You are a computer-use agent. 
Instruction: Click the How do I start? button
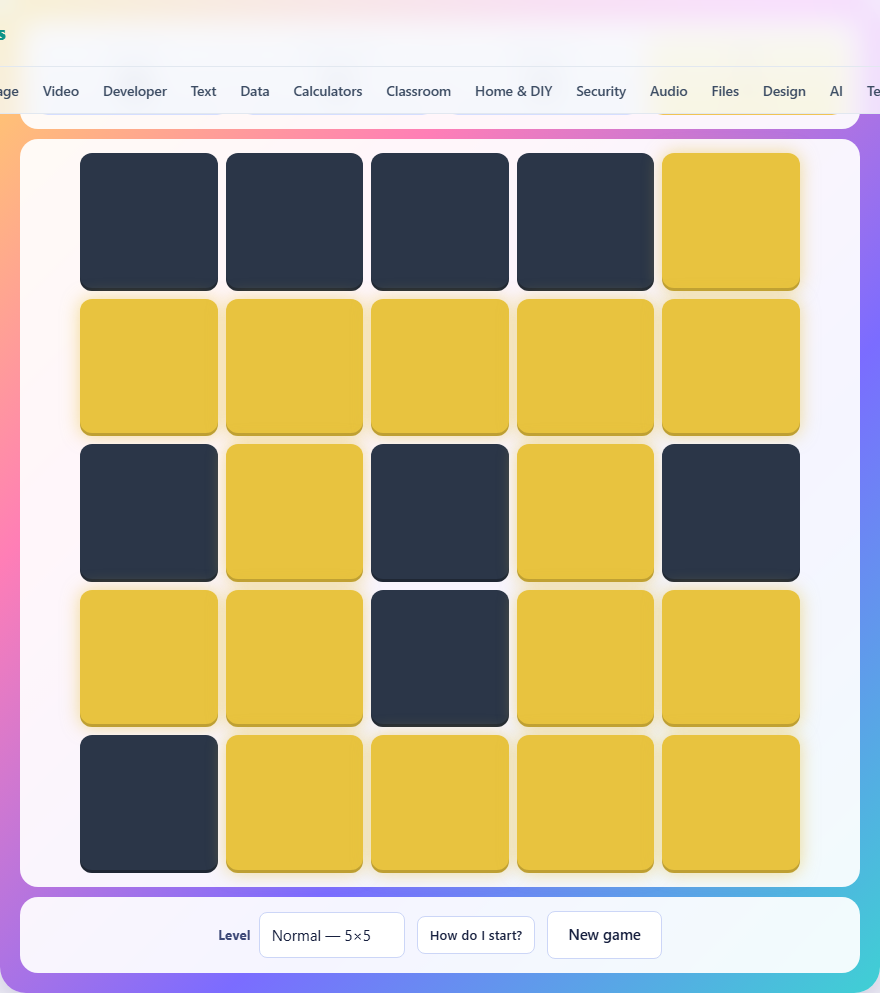click(476, 935)
